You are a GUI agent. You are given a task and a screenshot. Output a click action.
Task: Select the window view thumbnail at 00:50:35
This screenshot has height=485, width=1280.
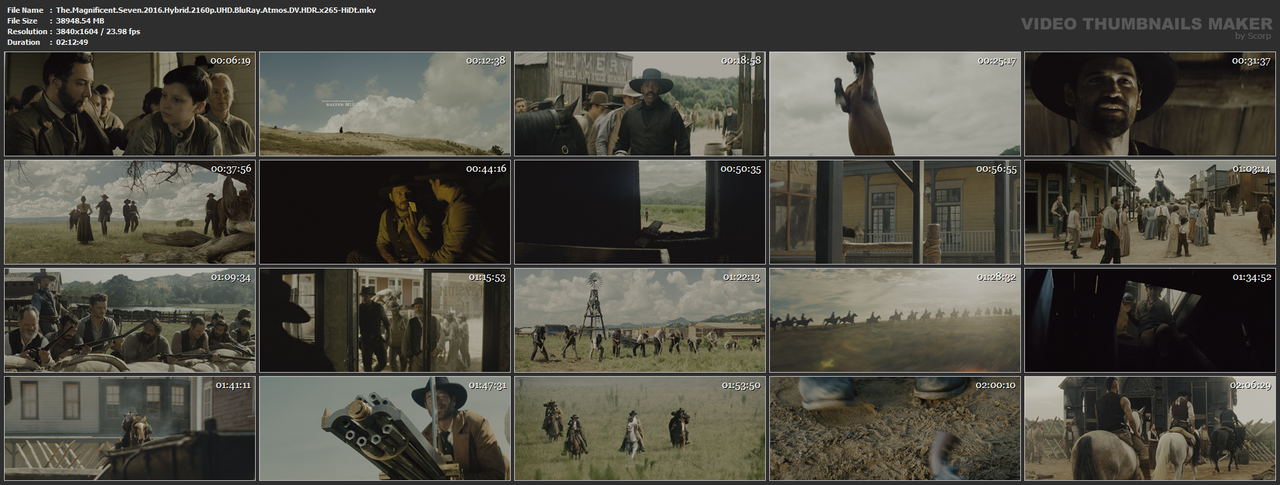coord(640,211)
